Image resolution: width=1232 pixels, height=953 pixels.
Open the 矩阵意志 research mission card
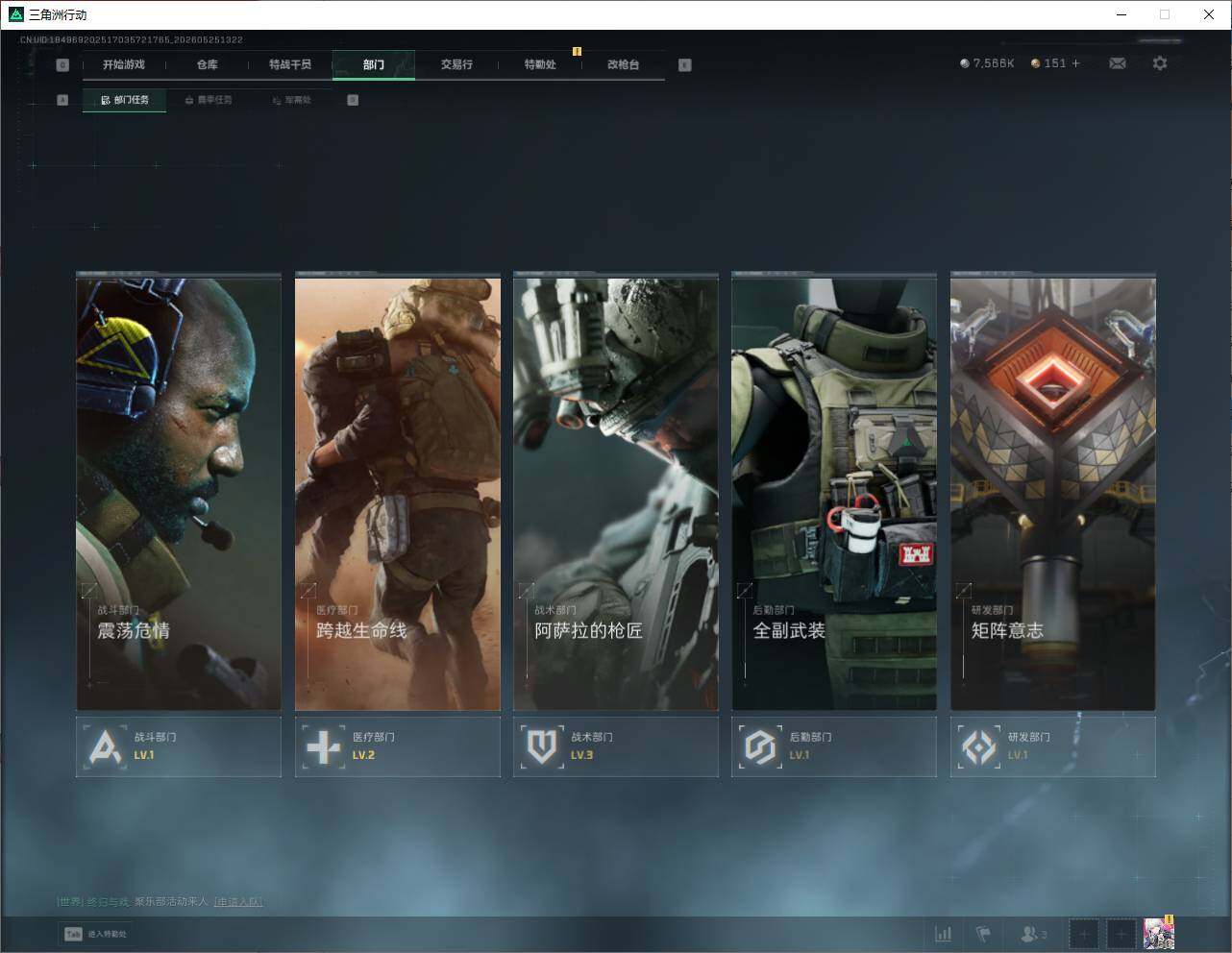click(x=1053, y=492)
